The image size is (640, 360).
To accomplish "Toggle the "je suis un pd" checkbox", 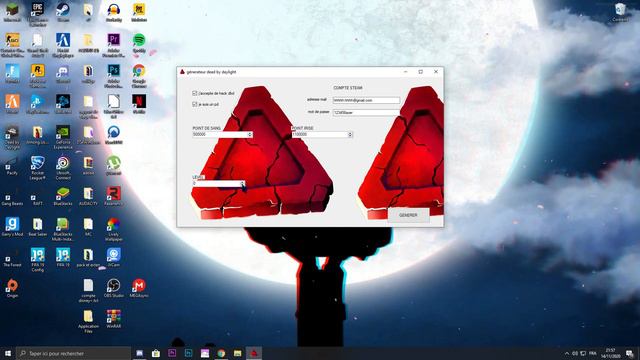I will [x=195, y=104].
